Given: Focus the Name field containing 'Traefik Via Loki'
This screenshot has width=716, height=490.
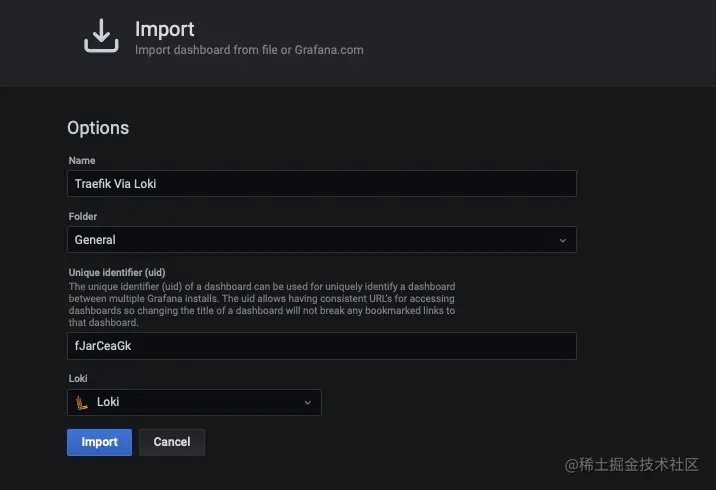Looking at the screenshot, I should [x=321, y=184].
